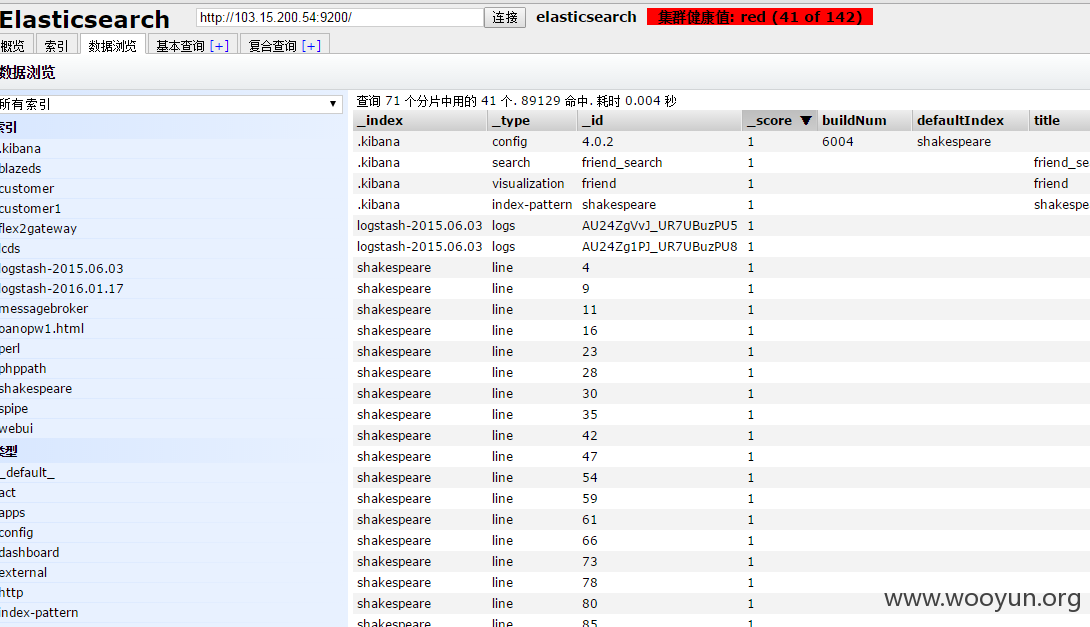
Task: Open the row with id AU24ZgVvJ_UR7UBuzPU5
Action: coord(722,226)
